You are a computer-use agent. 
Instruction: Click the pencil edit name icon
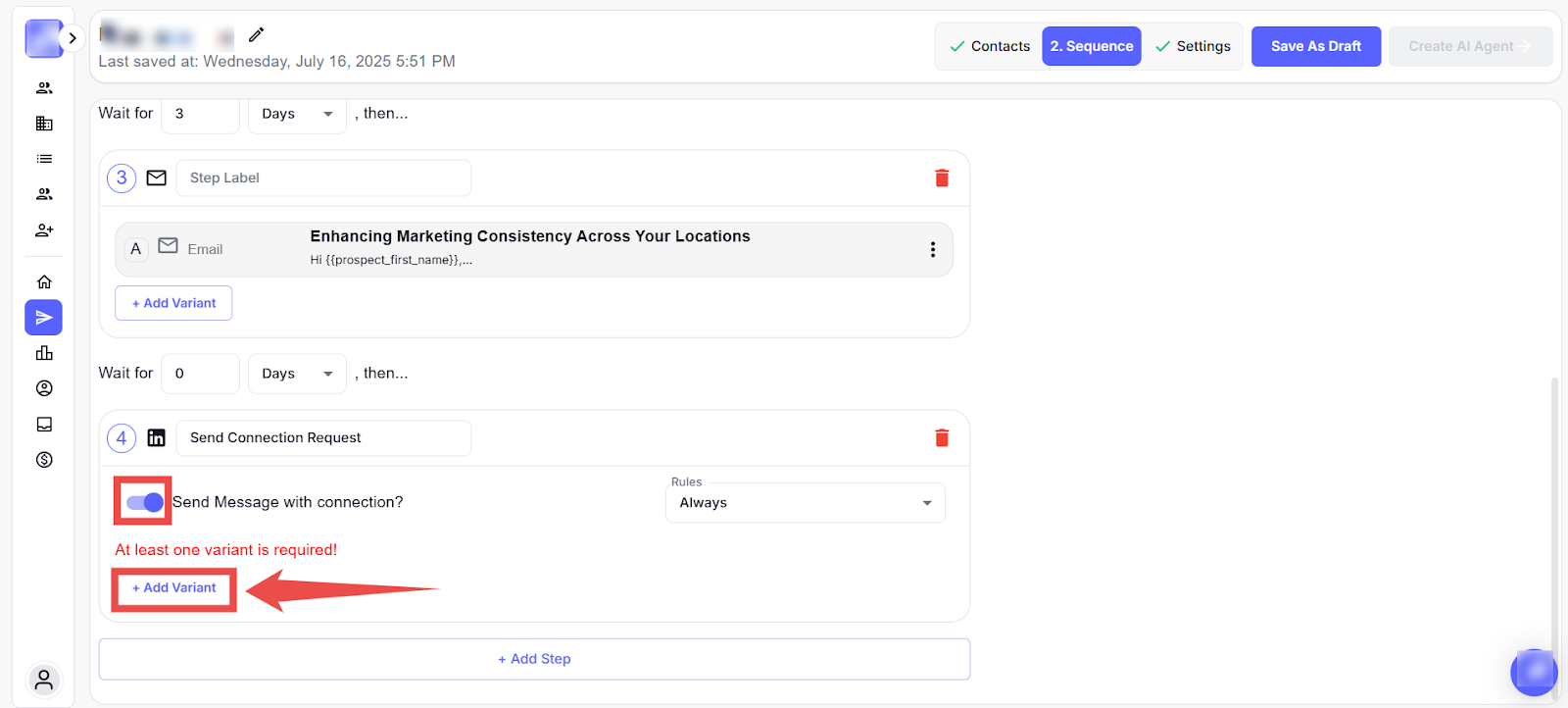tap(256, 35)
